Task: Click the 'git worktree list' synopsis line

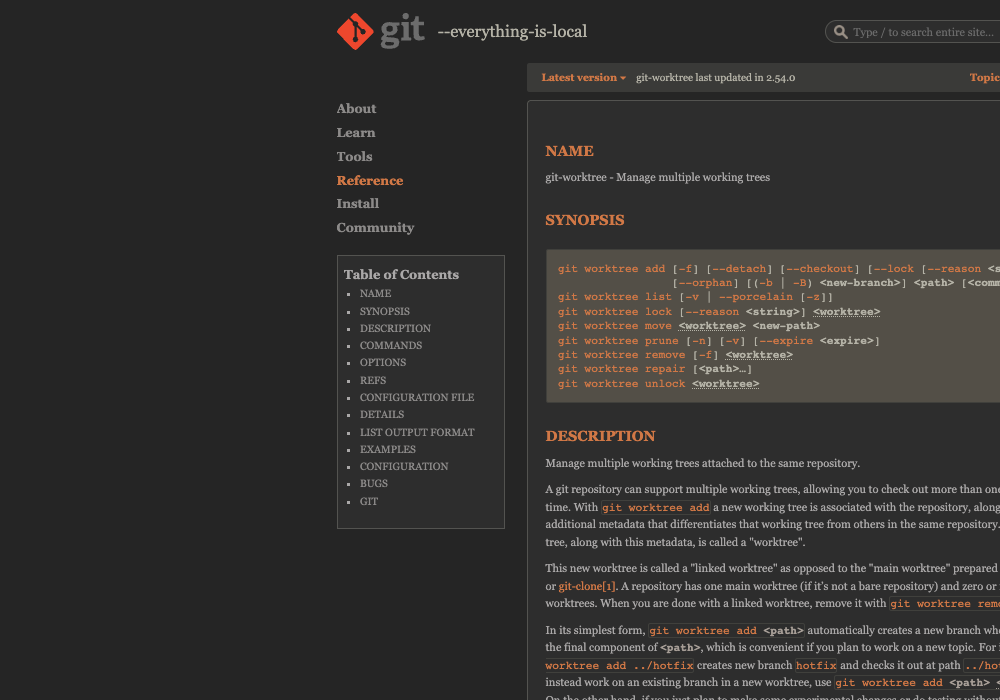Action: pyautogui.click(x=695, y=297)
